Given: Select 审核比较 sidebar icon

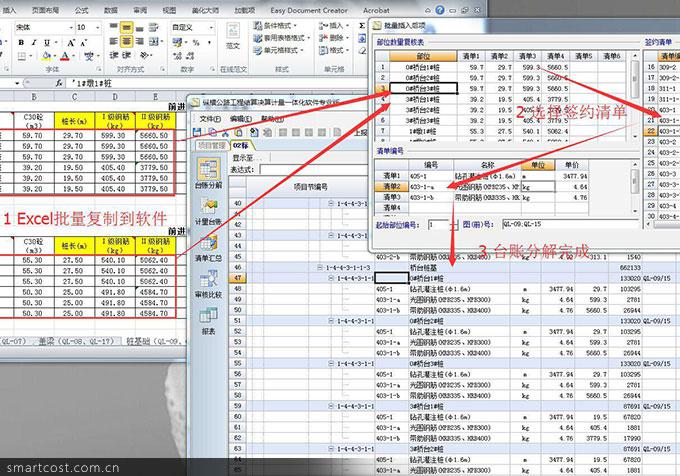Looking at the screenshot, I should click(209, 284).
